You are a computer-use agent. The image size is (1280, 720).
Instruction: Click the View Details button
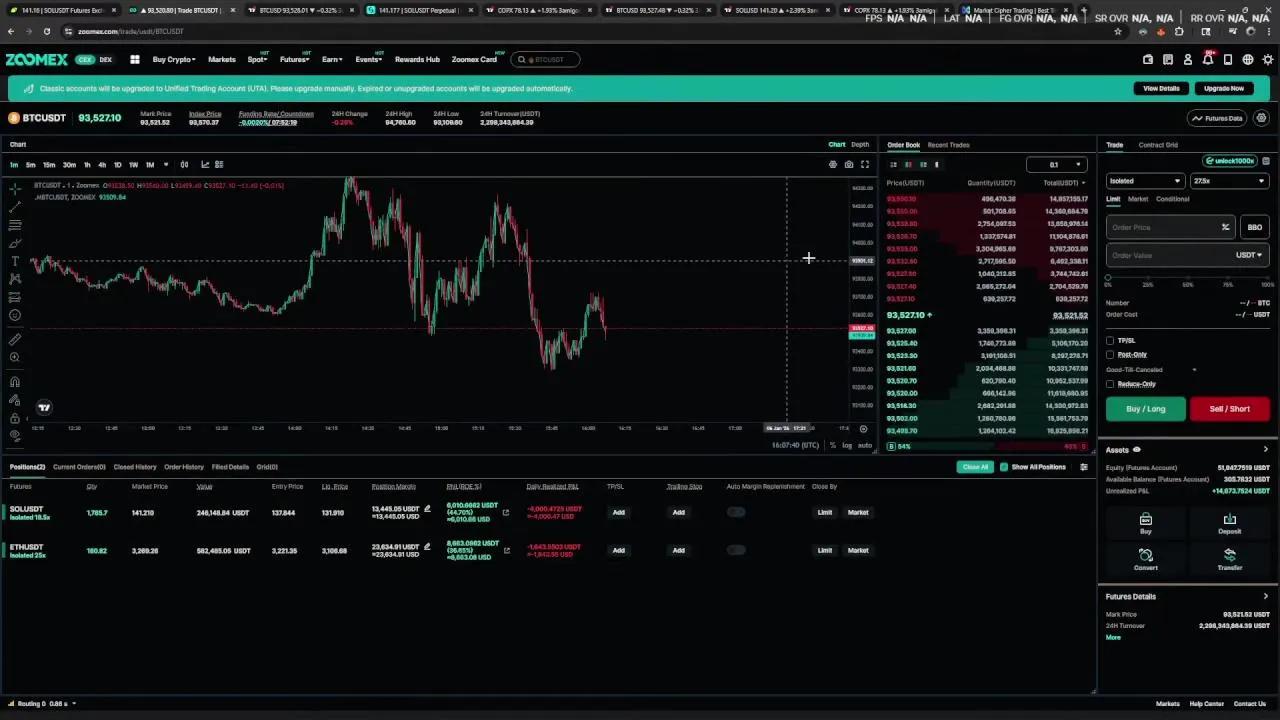[x=1162, y=89]
